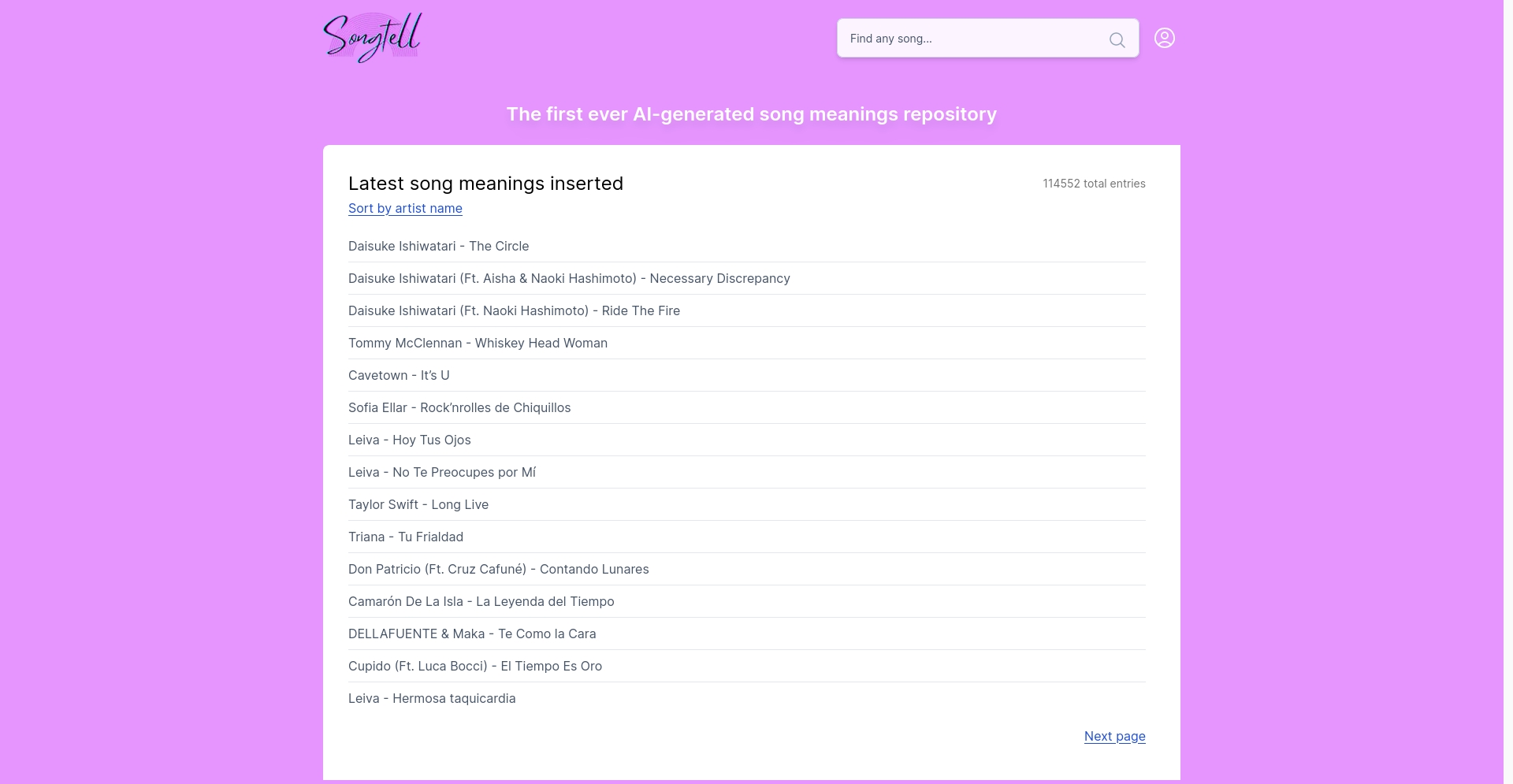Open 'Cupido - El Tiempo Es Oro'
Screen dimensions: 1513x784
click(475, 666)
